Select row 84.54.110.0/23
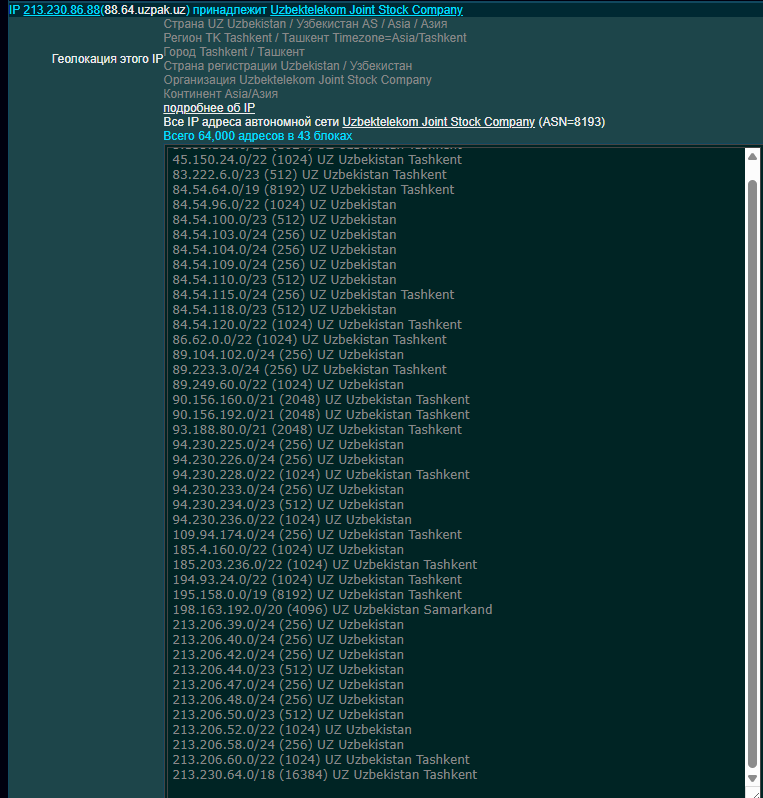 tap(284, 279)
